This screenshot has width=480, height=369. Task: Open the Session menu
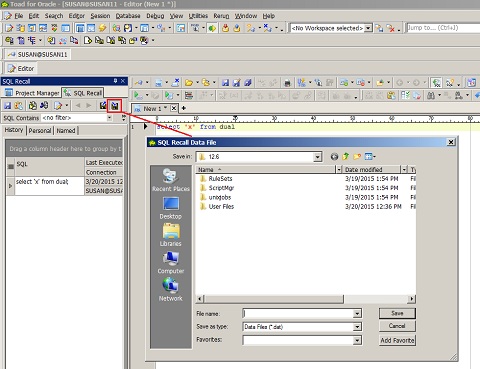click(100, 16)
